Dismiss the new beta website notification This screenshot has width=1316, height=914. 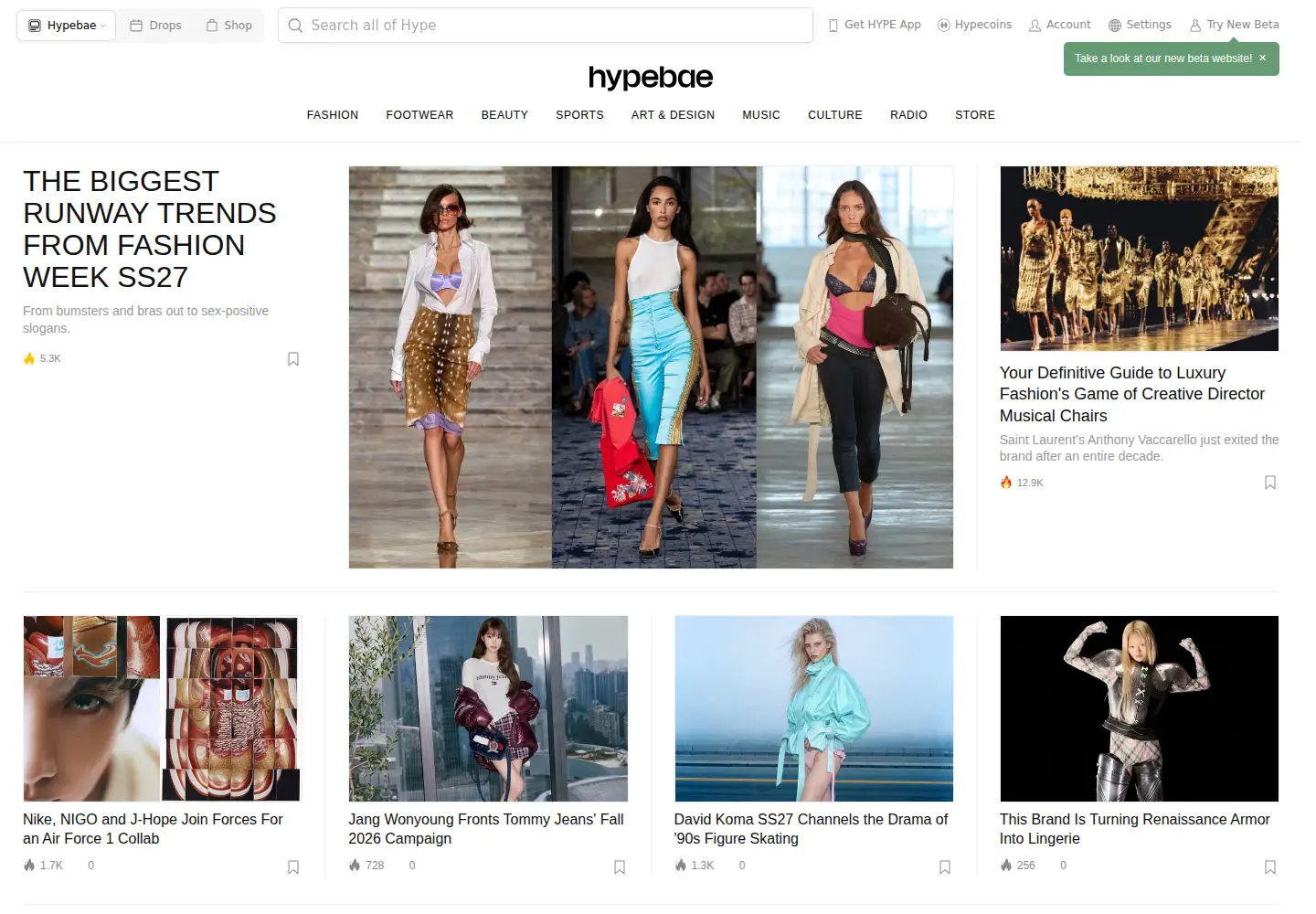coord(1263,58)
